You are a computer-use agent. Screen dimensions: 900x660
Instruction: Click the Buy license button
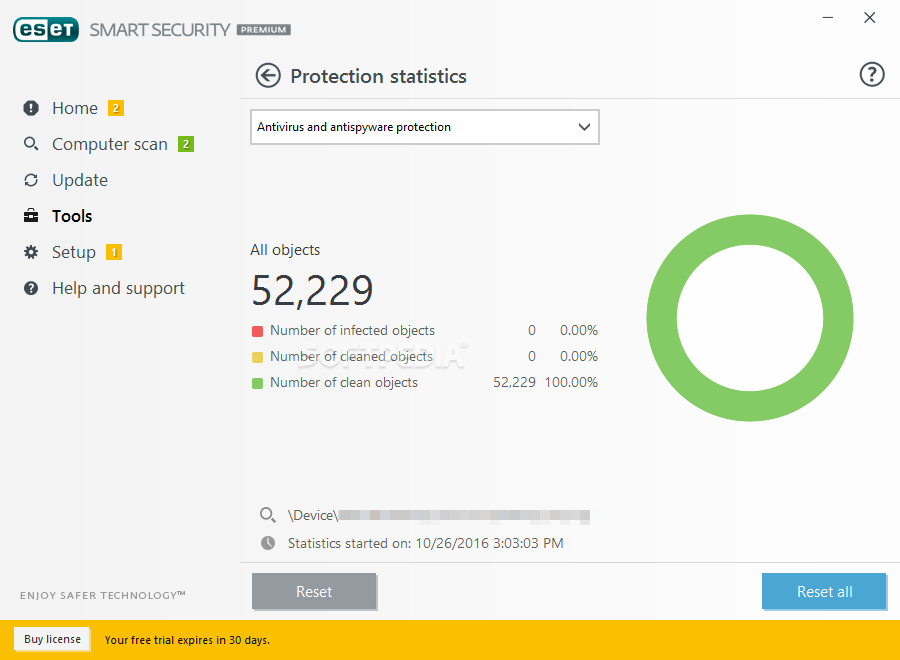coord(52,639)
